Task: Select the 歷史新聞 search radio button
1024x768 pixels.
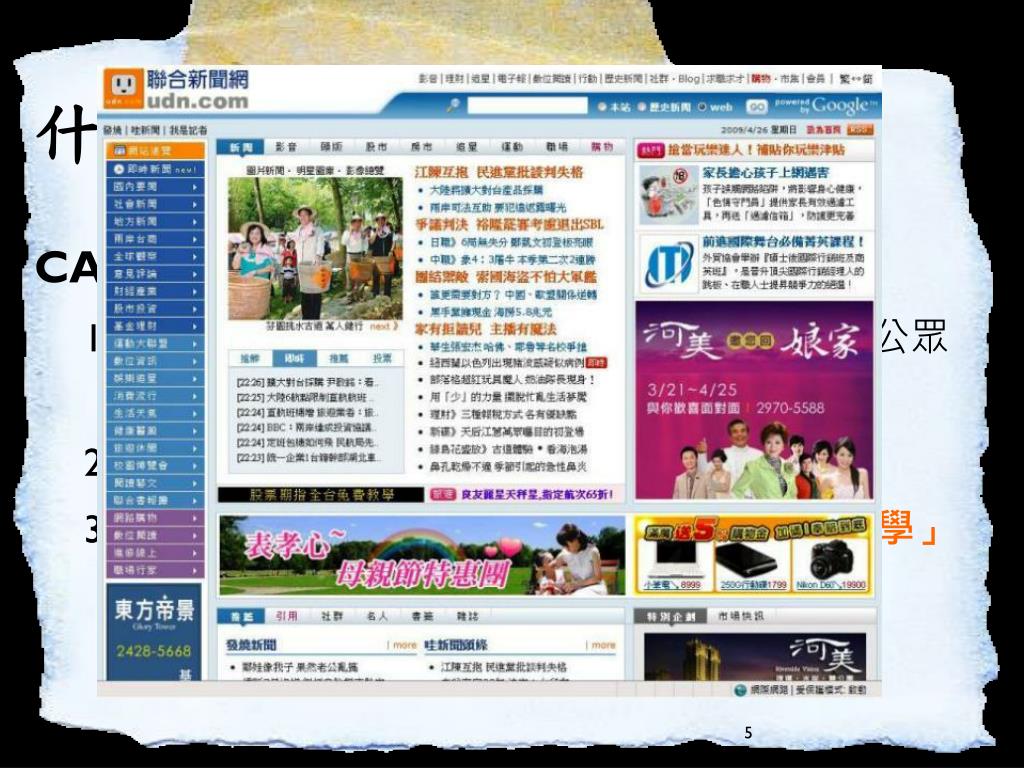Action: point(642,107)
